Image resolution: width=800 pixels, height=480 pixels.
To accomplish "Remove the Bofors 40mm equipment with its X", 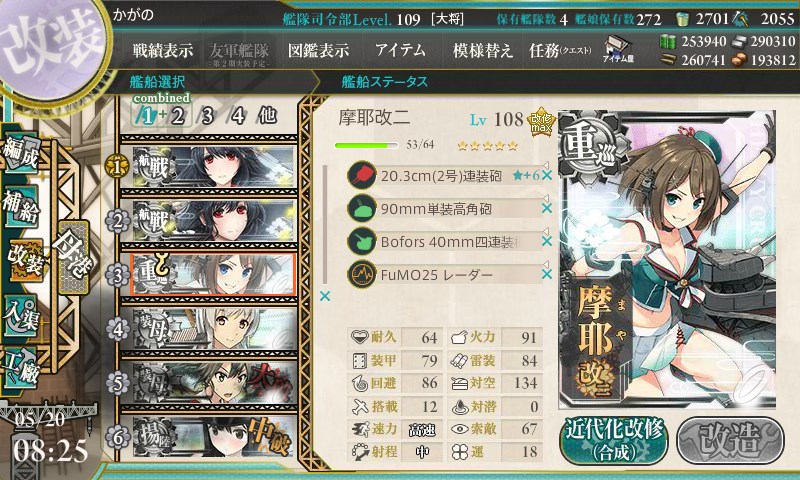I will (546, 241).
